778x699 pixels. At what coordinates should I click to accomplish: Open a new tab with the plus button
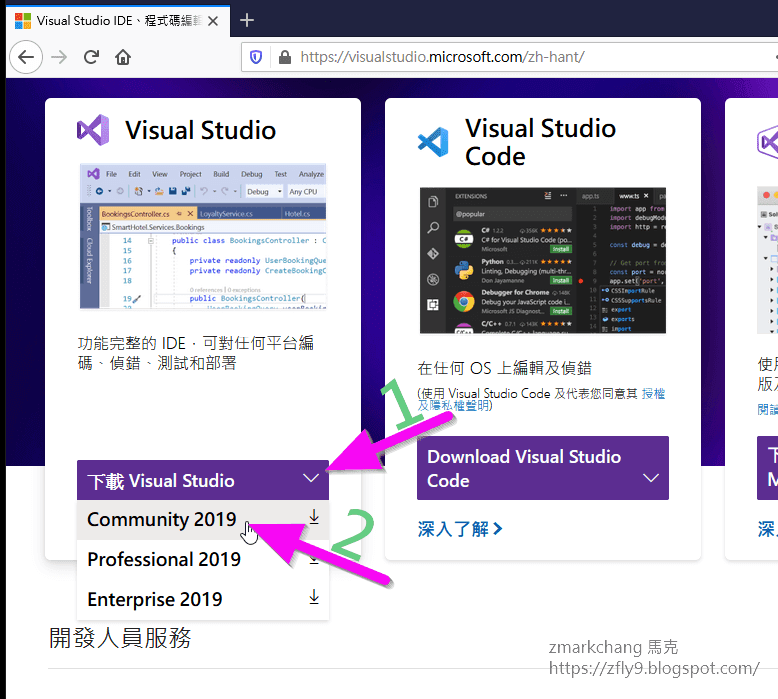pos(247,20)
